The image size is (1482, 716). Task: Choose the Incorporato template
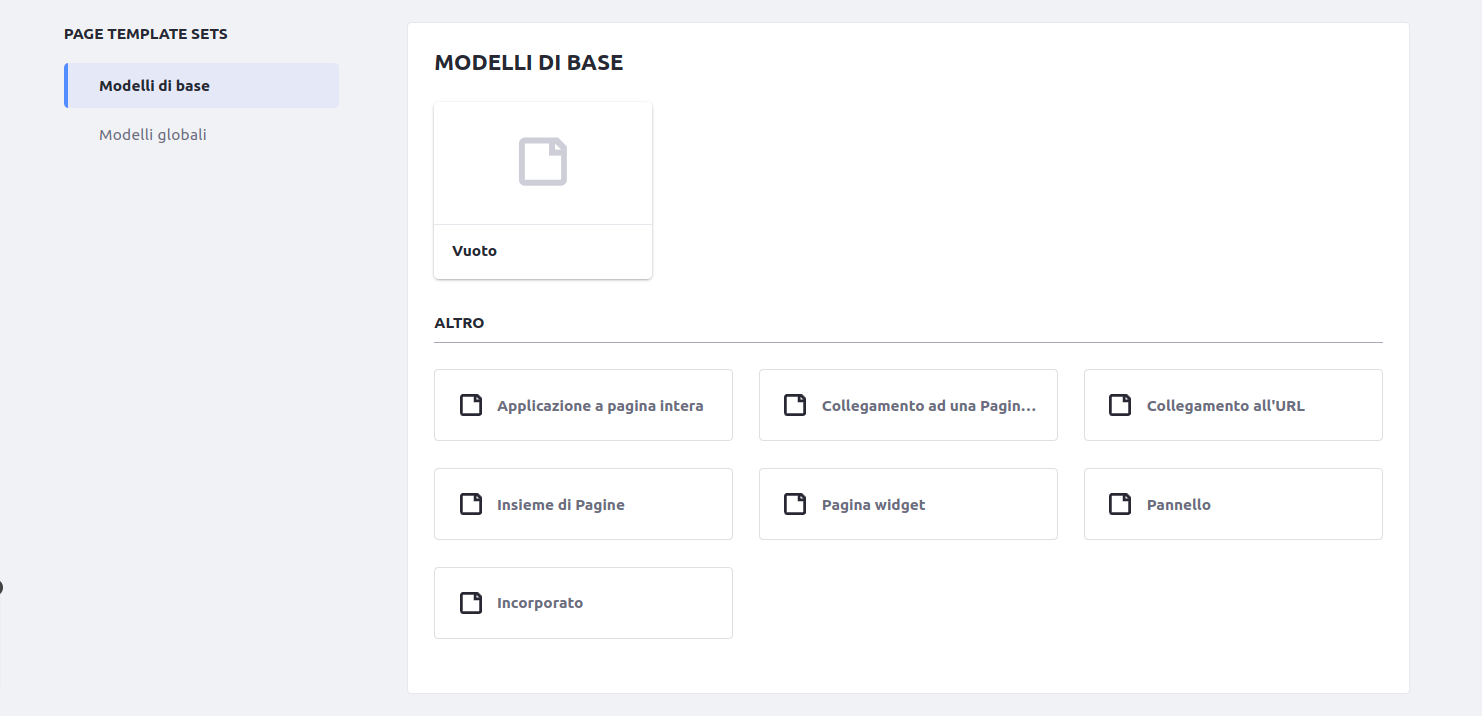point(583,602)
